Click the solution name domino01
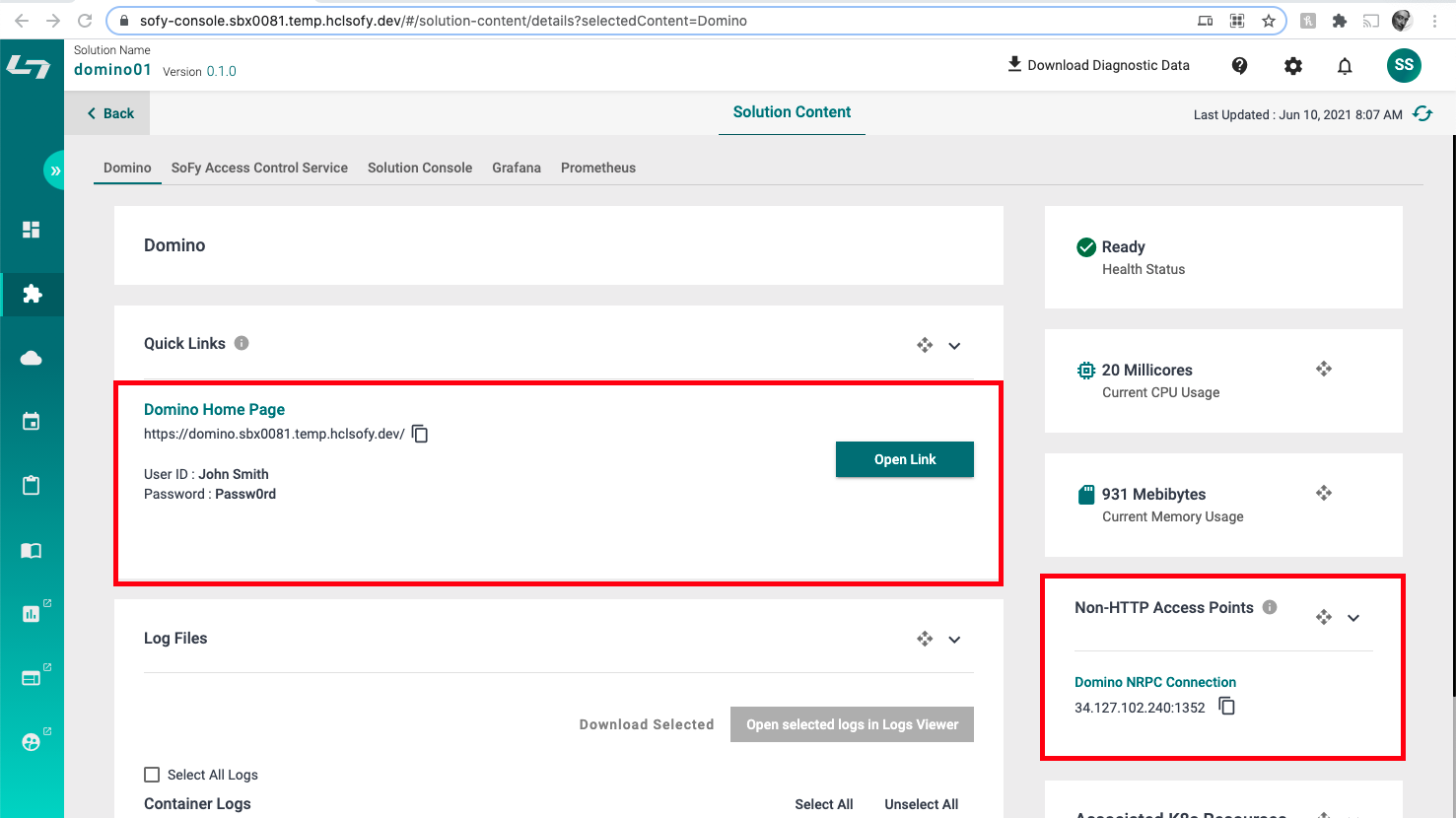 [x=112, y=70]
